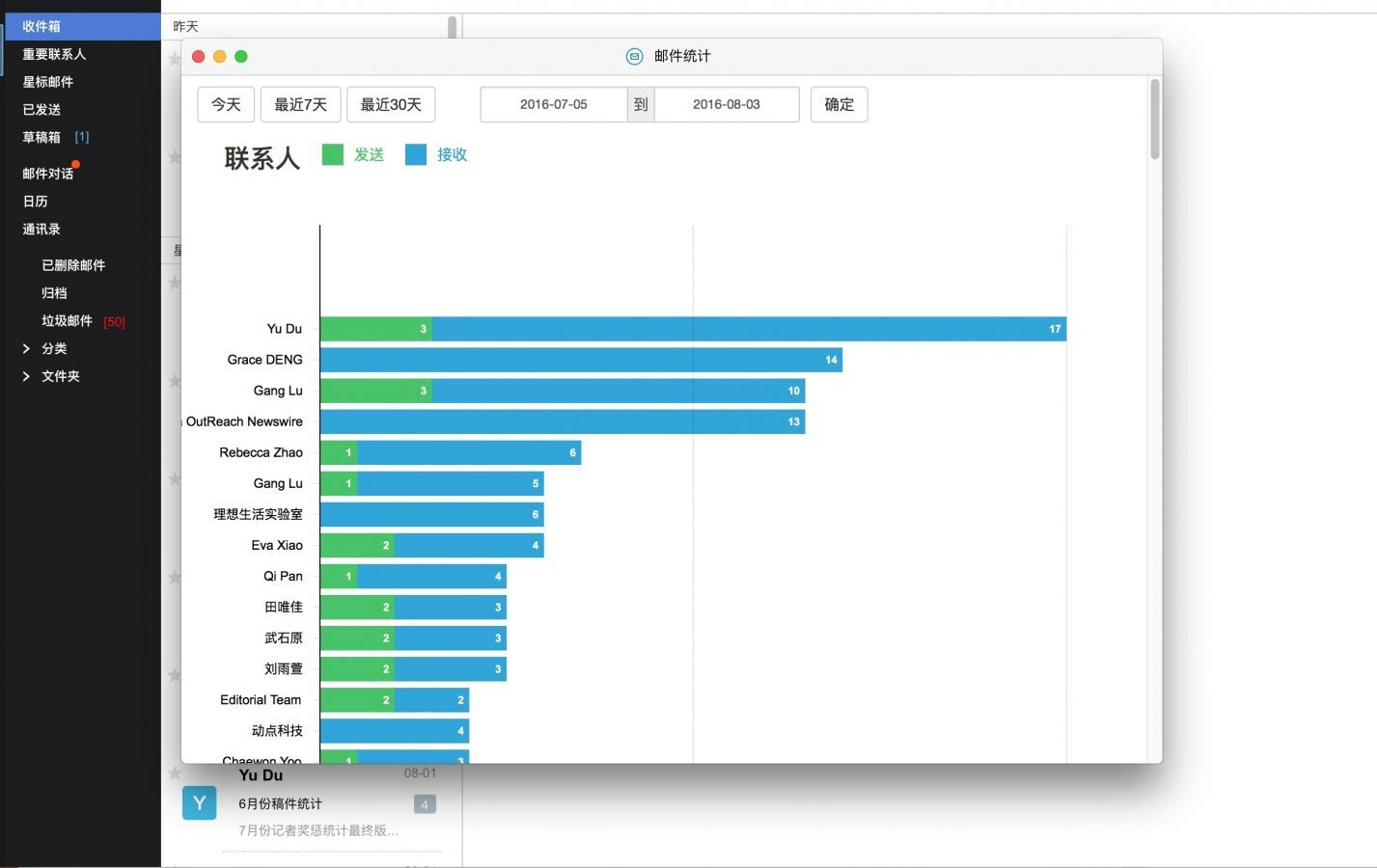Open the start date field 2016-07-05

[553, 104]
